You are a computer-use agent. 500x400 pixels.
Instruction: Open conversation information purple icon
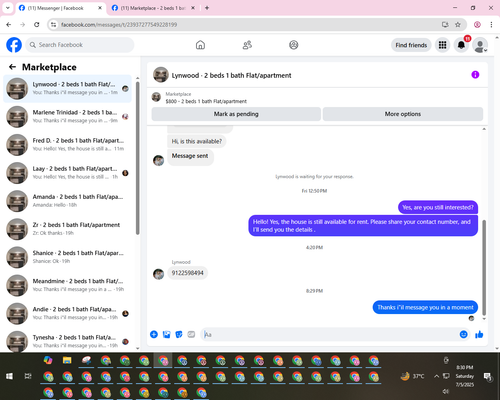[475, 75]
